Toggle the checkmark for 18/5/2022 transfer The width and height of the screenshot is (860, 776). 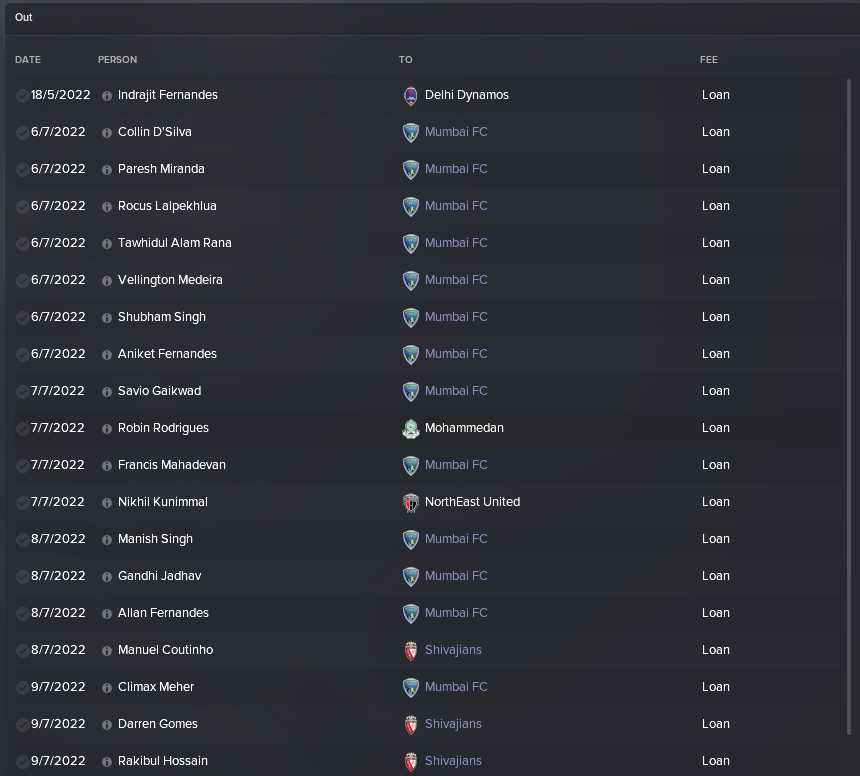22,96
